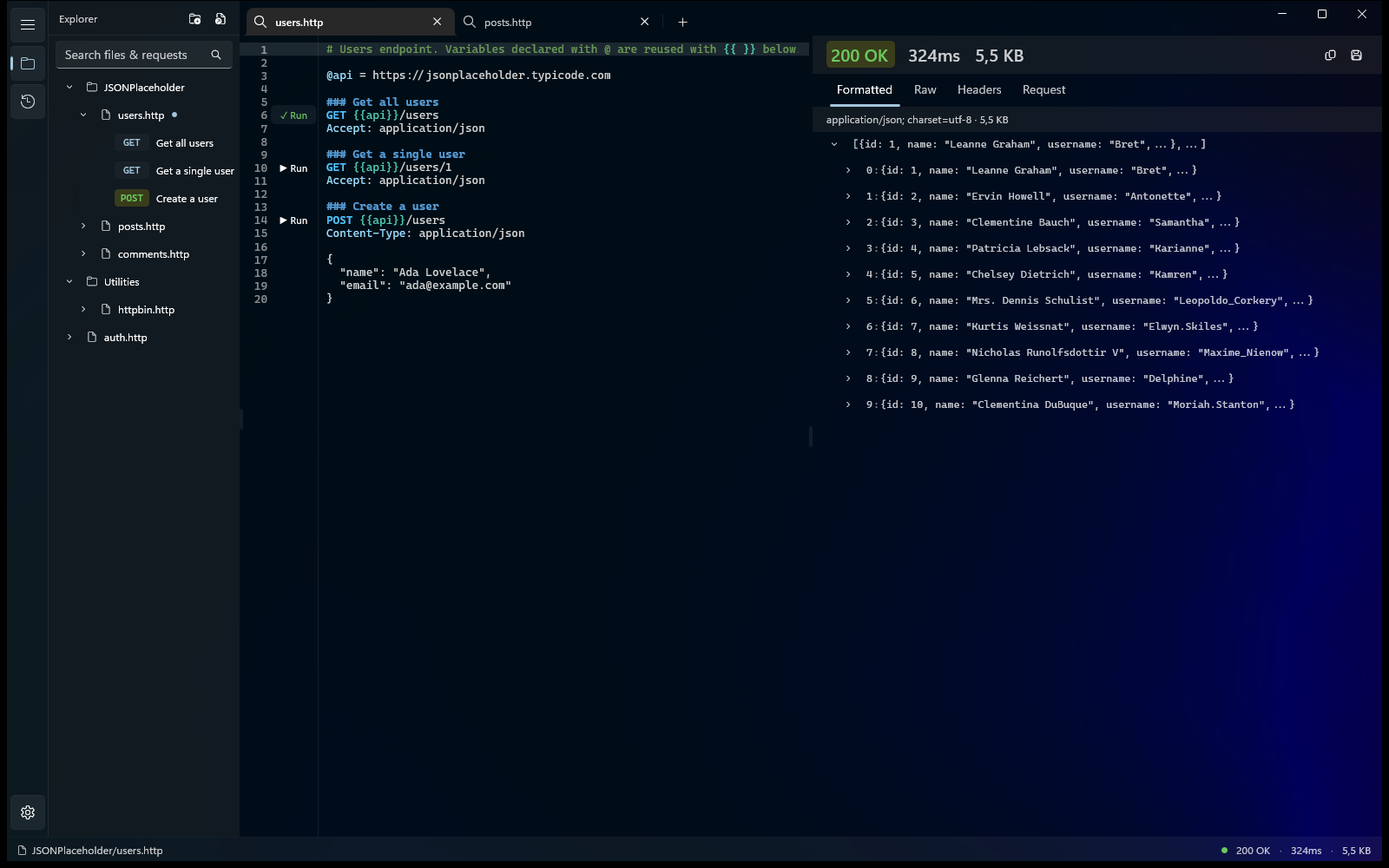Expand response item 1 Ervin Howell
Viewport: 1389px width, 868px height.
click(848, 196)
